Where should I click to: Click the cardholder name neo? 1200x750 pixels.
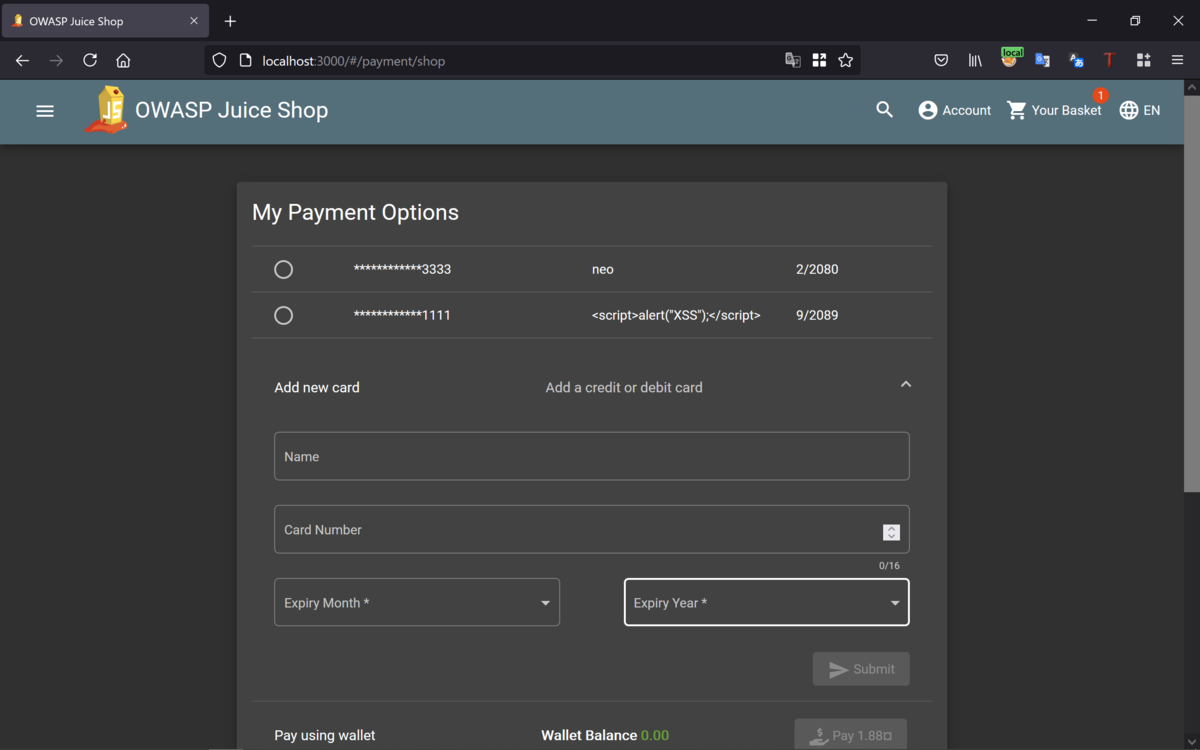(603, 269)
